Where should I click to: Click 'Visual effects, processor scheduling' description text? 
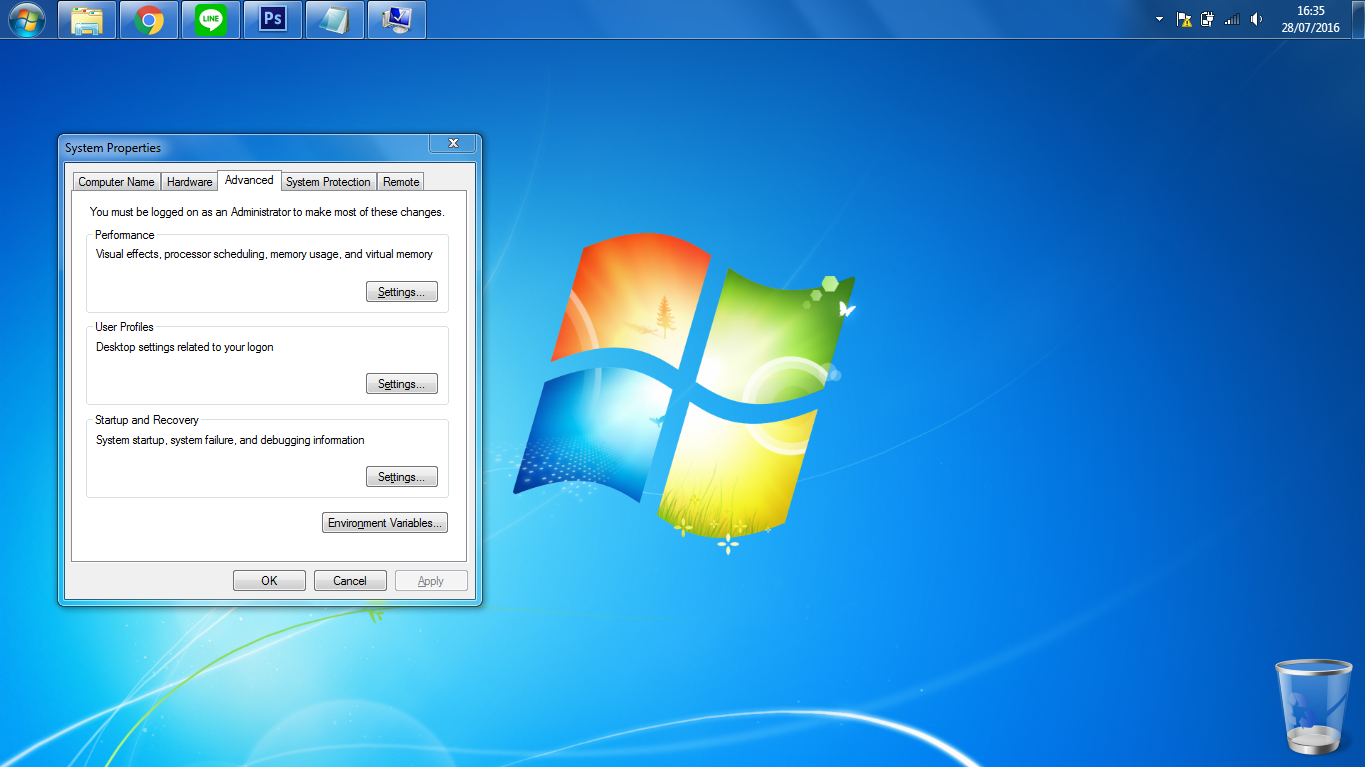[x=264, y=254]
